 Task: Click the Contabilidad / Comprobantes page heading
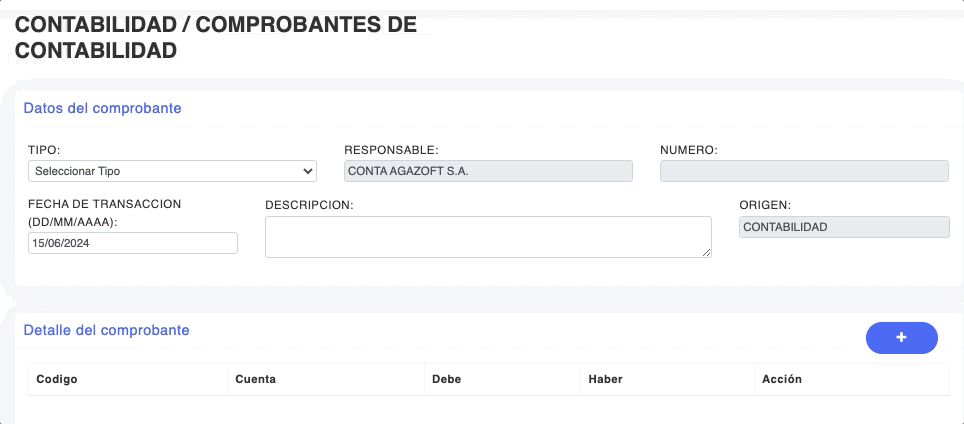tap(215, 38)
